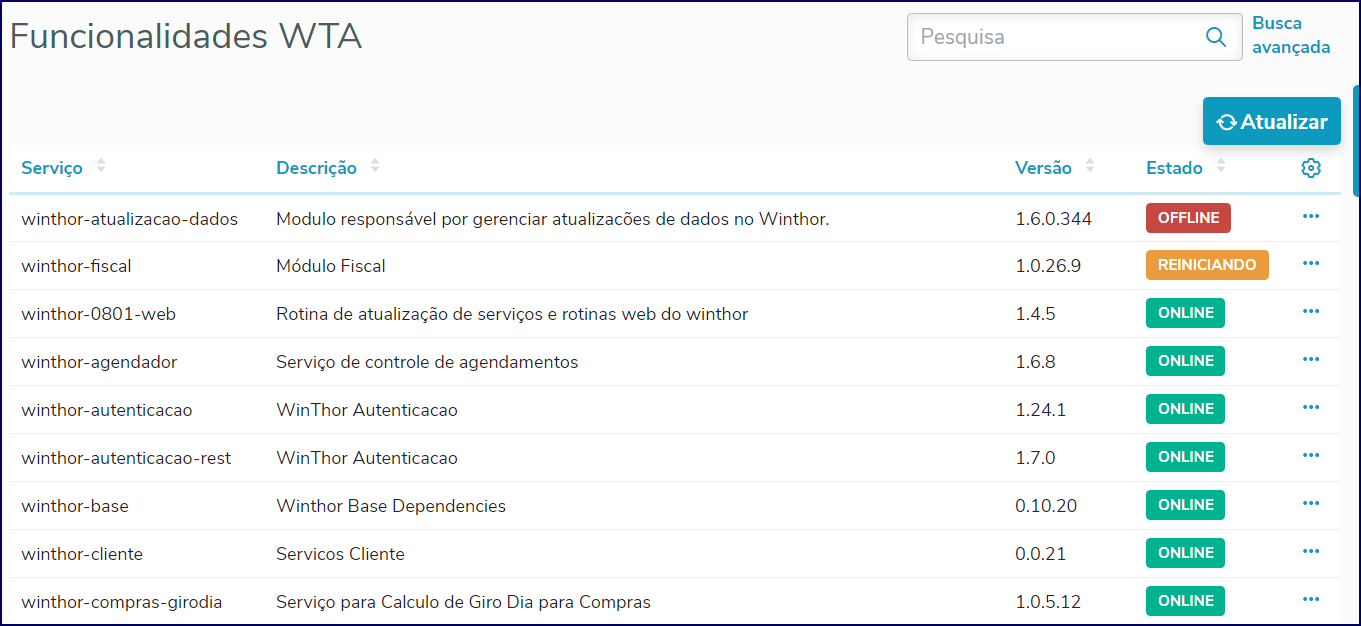This screenshot has width=1361, height=626.
Task: Click version 0.10.20
Action: point(1046,506)
